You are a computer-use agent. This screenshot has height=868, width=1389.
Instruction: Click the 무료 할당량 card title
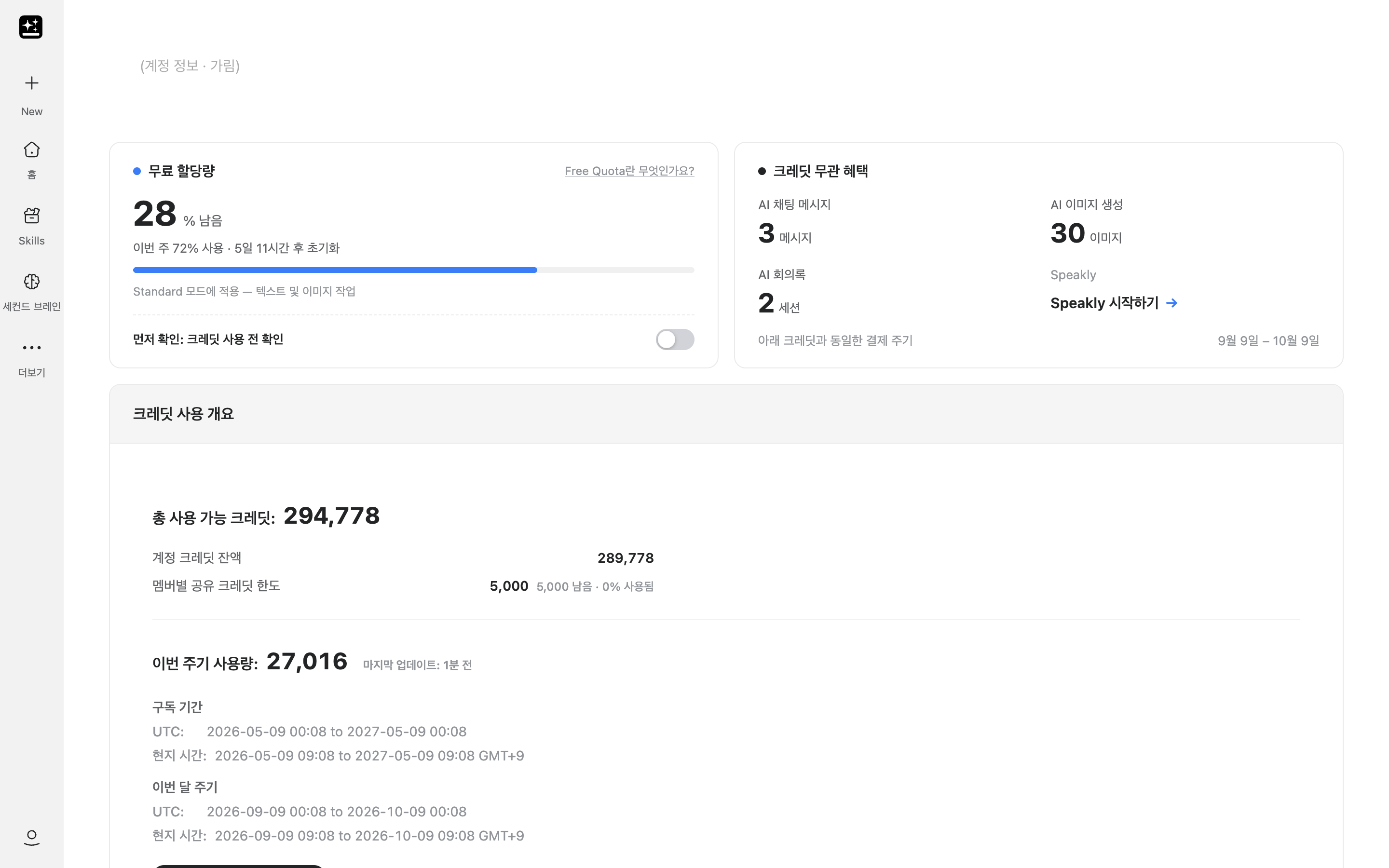(181, 171)
